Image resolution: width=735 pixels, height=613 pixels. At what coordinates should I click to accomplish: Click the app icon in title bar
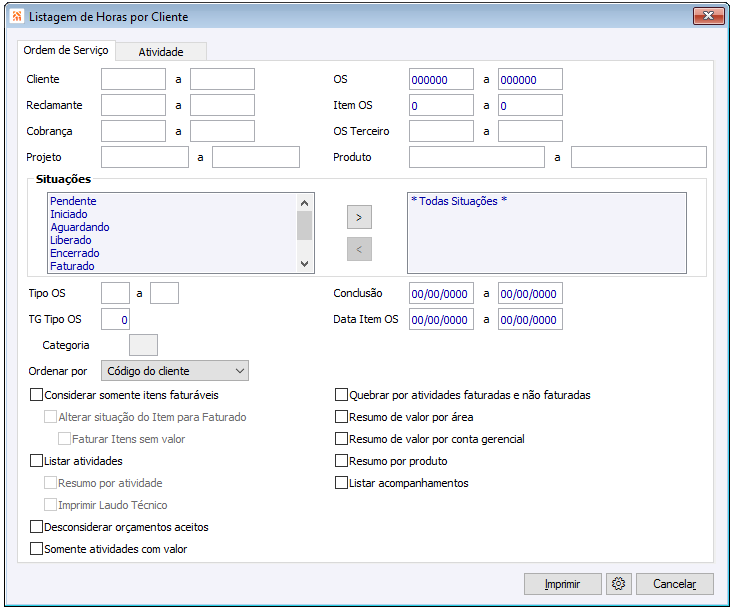coord(17,16)
